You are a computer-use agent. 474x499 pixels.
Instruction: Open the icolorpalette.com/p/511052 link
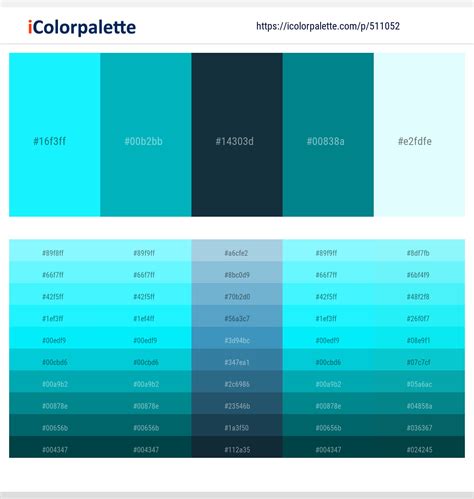click(328, 26)
